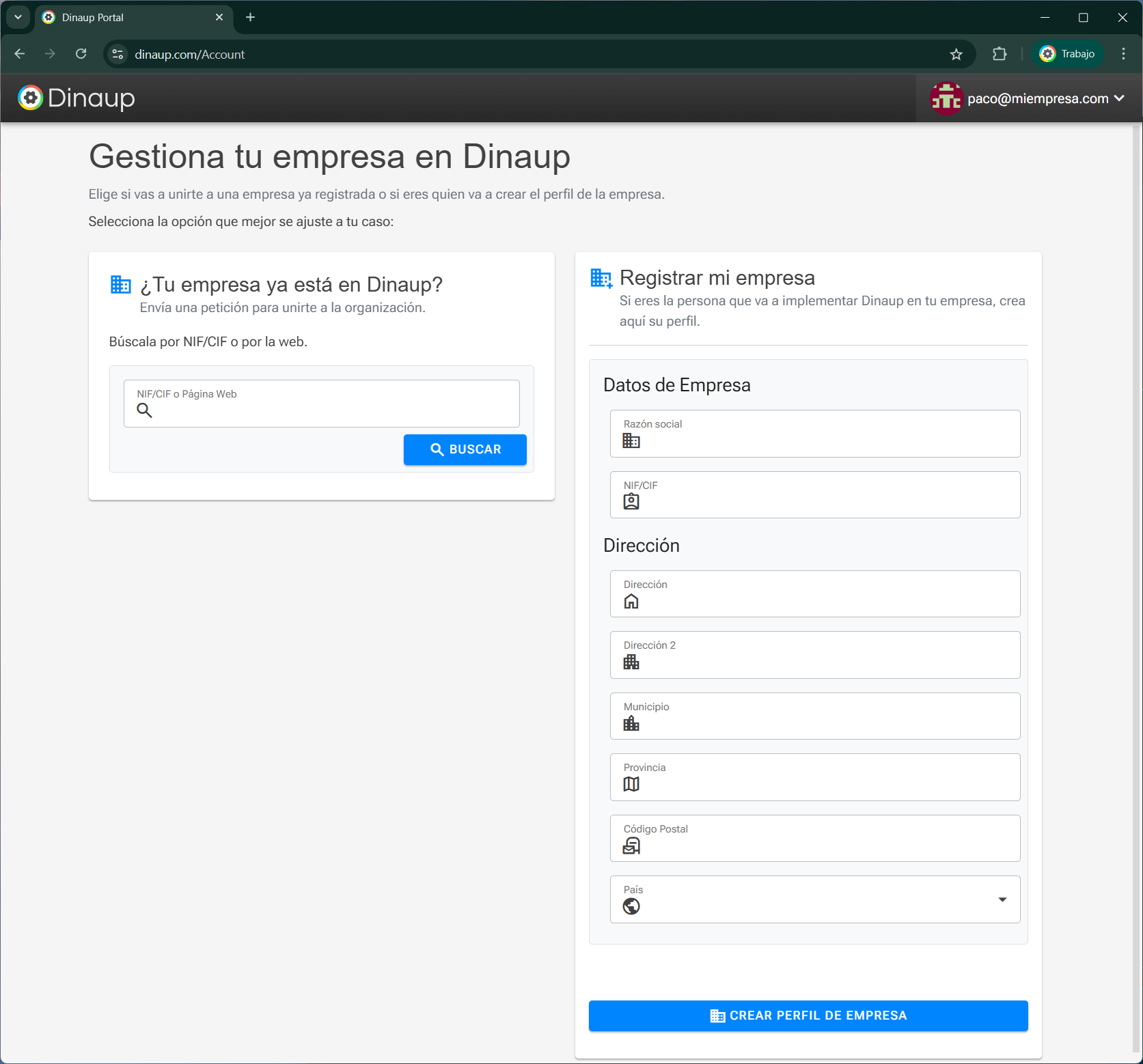Click the user avatar icon
1143x1064 pixels.
click(x=946, y=99)
